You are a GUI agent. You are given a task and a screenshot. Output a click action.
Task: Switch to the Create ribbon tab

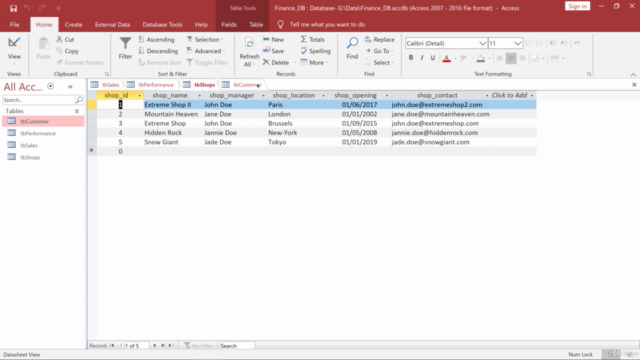pyautogui.click(x=73, y=24)
